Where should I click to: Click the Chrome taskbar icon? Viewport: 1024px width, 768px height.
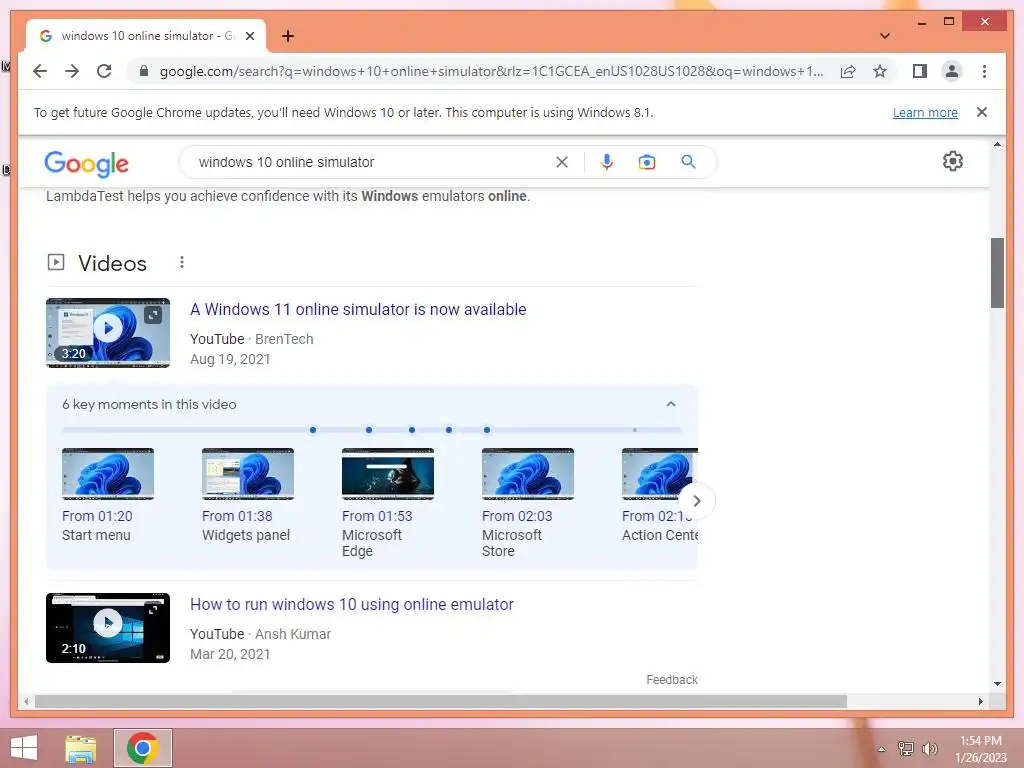(142, 748)
